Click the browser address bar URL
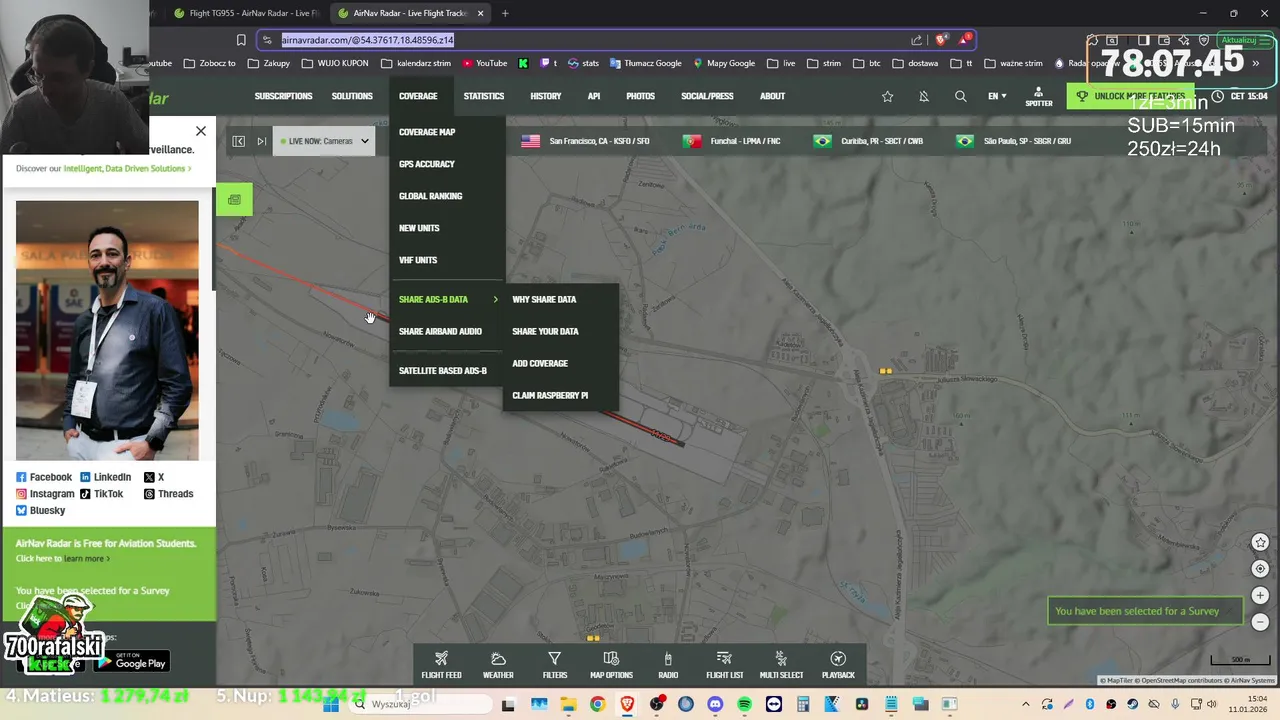This screenshot has width=1280, height=720. 368,40
